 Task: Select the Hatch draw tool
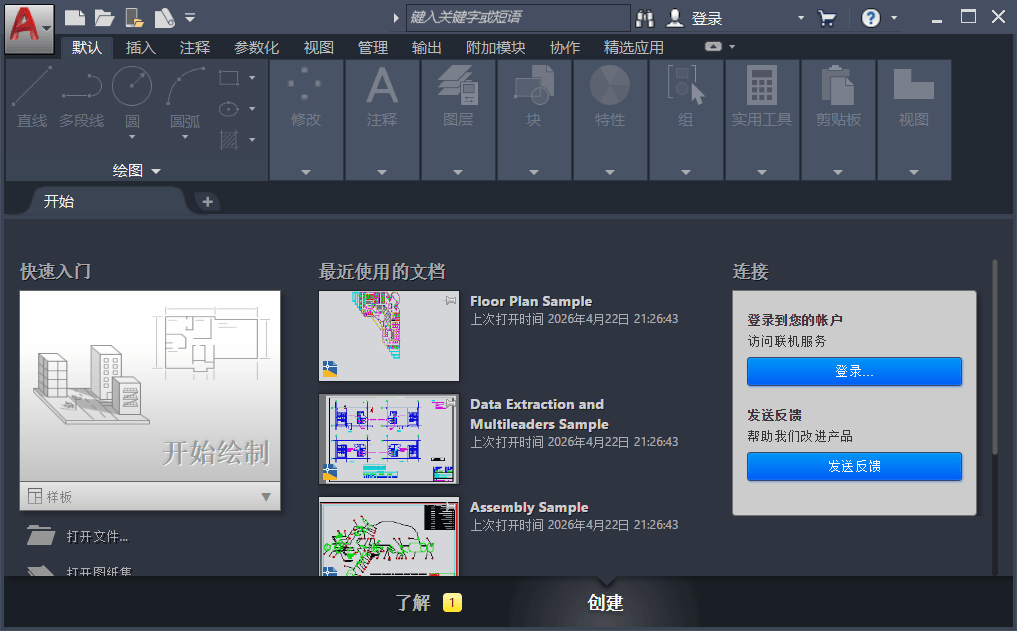tap(229, 139)
